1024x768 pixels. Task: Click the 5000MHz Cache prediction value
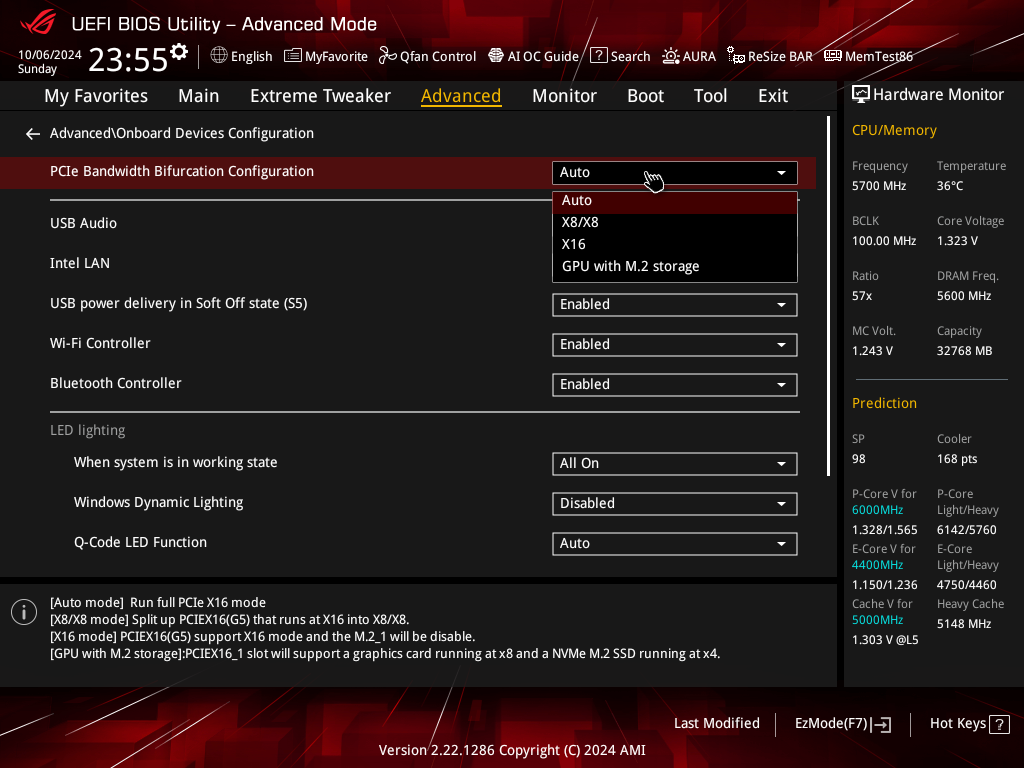(877, 620)
